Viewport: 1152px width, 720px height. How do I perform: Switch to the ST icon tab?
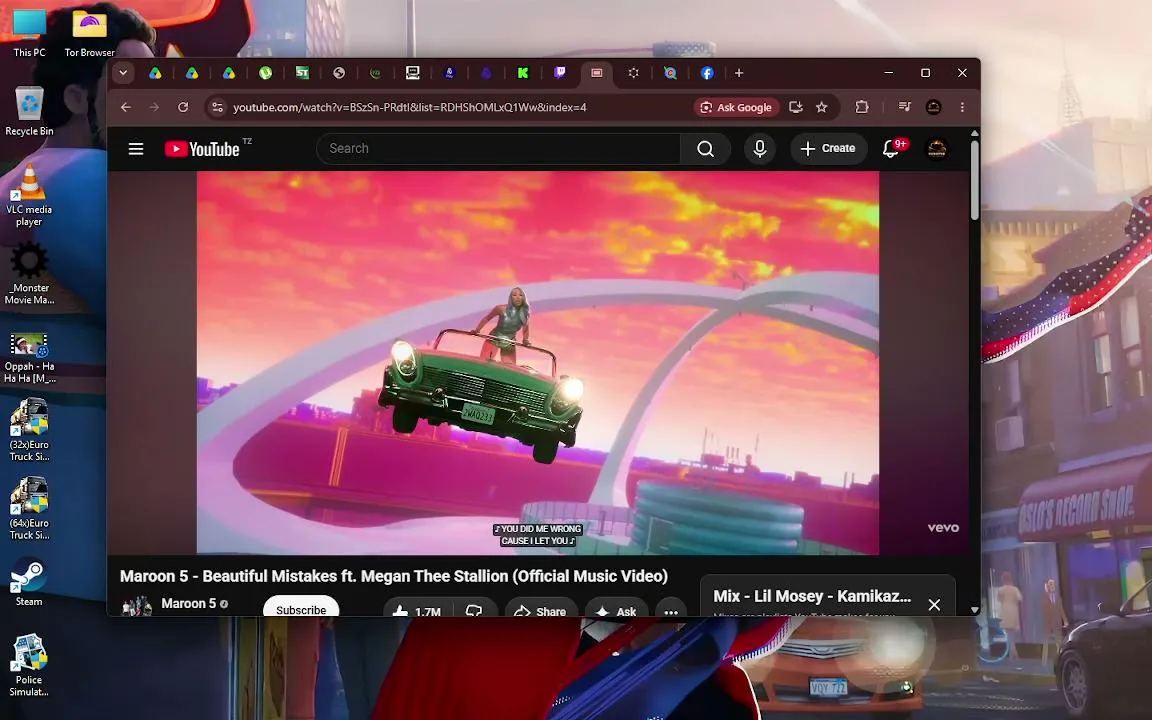[x=302, y=73]
